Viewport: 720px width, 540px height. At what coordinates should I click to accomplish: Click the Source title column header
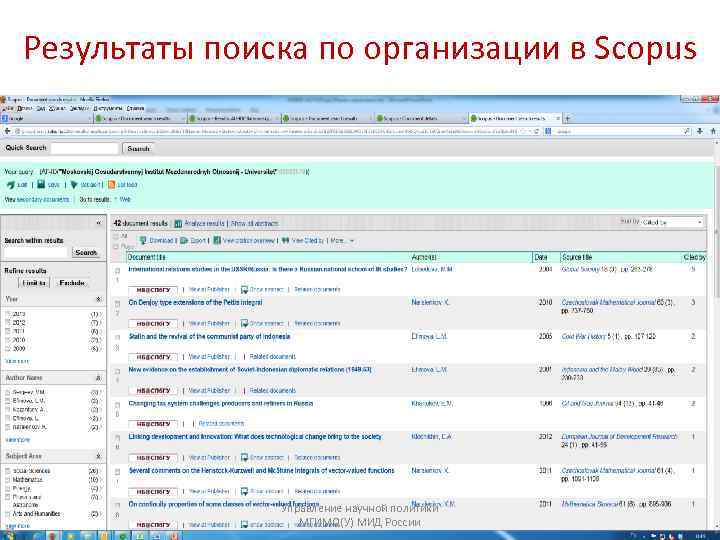577,257
